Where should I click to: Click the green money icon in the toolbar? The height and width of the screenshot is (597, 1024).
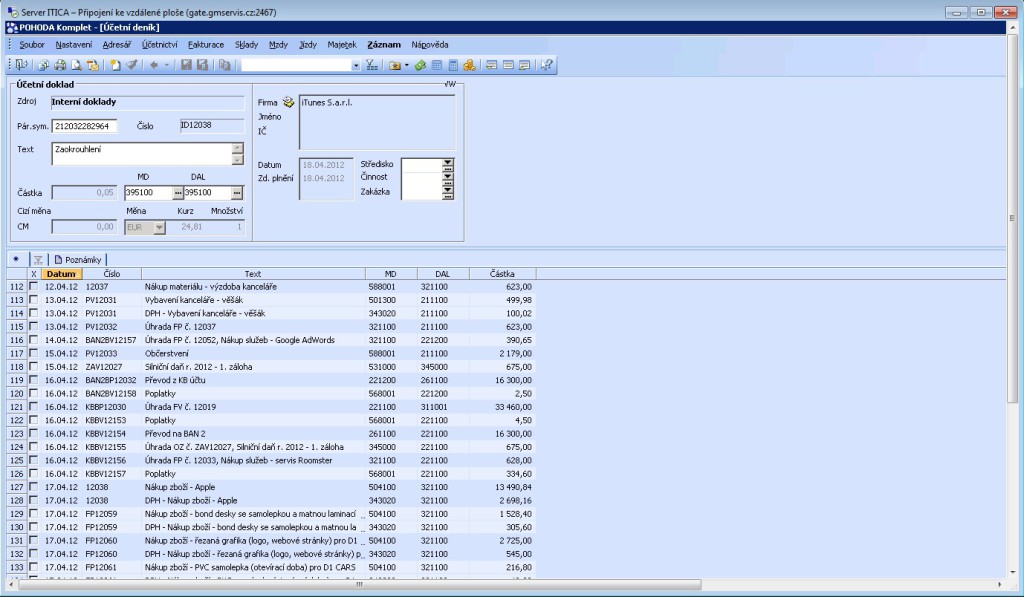tap(421, 65)
